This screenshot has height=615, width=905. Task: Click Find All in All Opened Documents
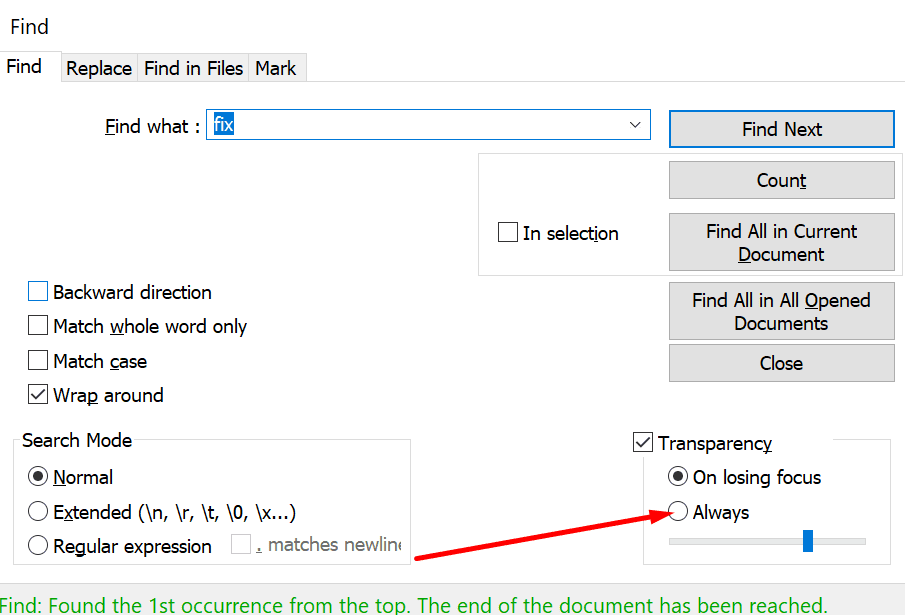(781, 311)
